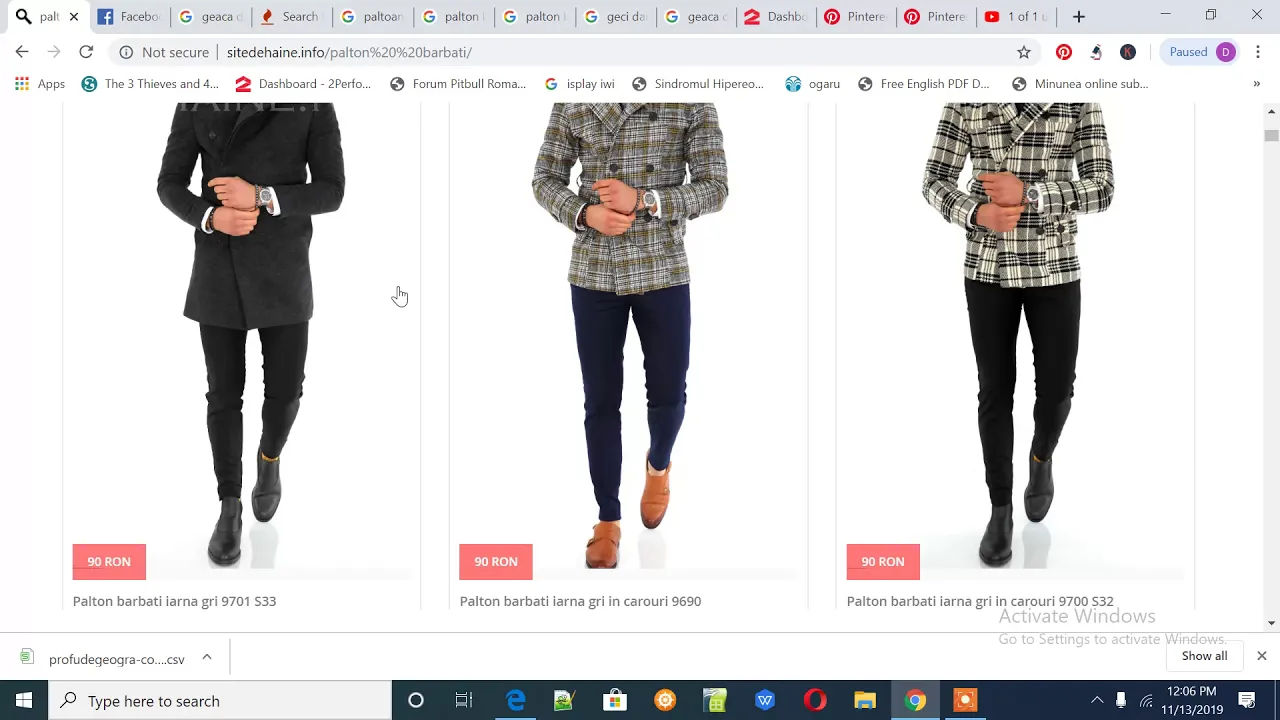Open The 3 Thieves and 4... bookmark

click(150, 84)
